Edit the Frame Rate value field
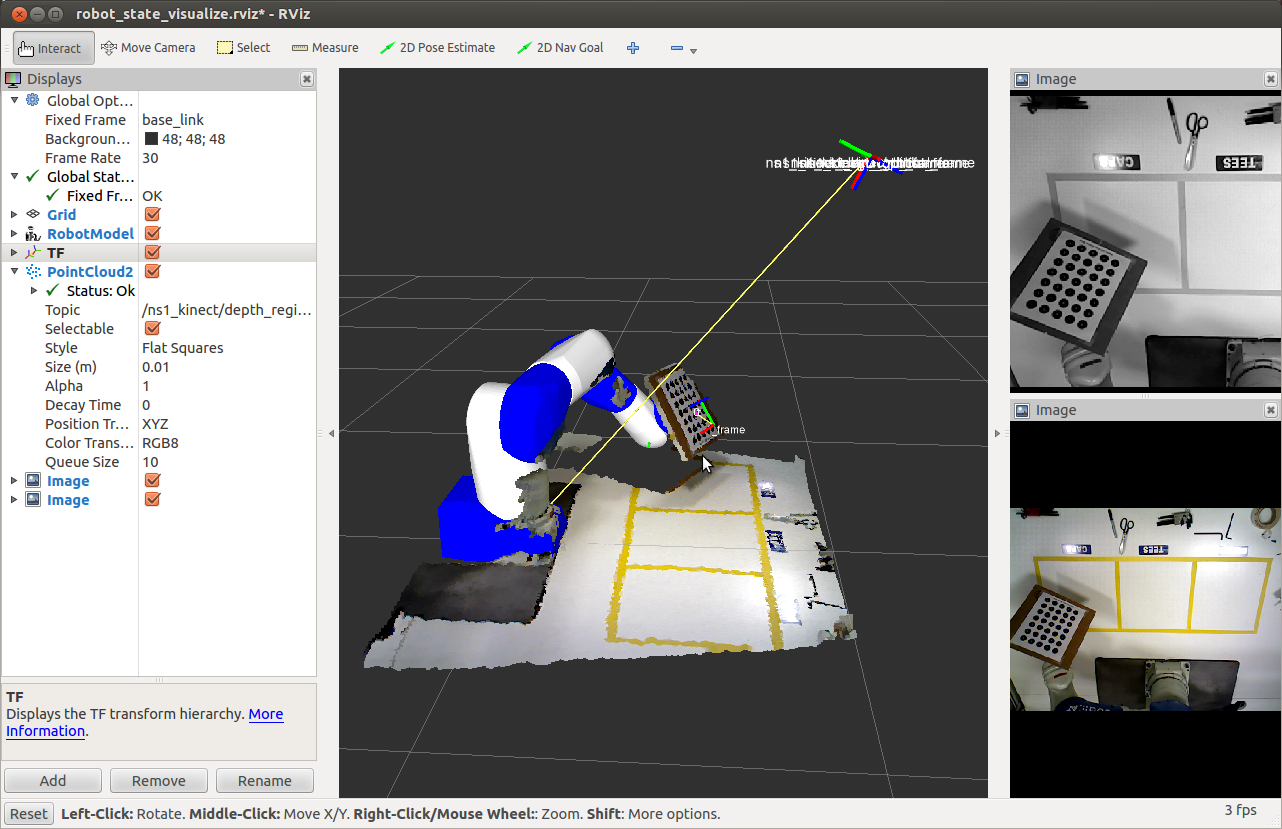The height and width of the screenshot is (829, 1282). 226,158
